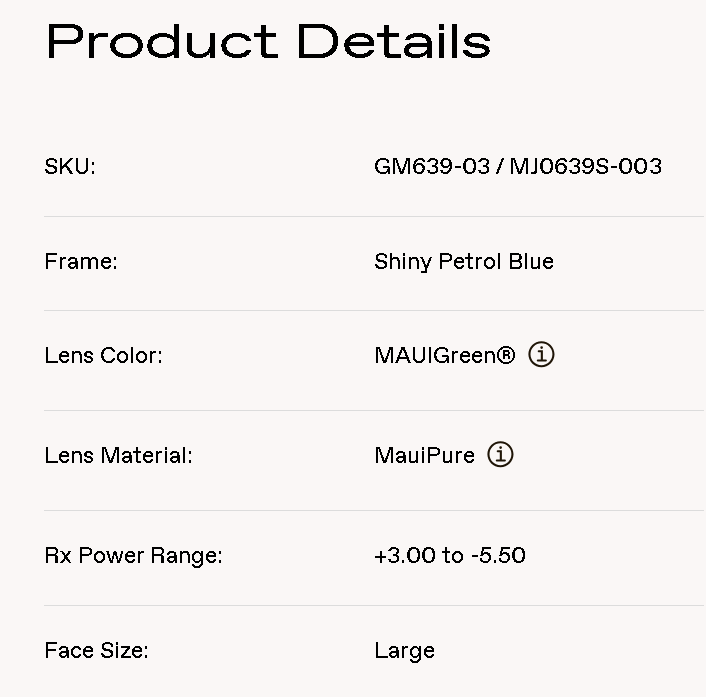Viewport: 706px width, 697px height.
Task: Click the Large face size value
Action: tap(404, 652)
